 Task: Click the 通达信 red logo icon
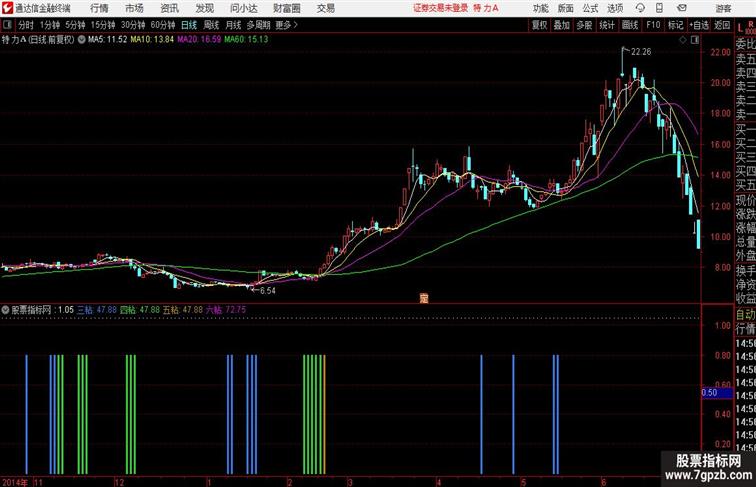tap(8, 8)
